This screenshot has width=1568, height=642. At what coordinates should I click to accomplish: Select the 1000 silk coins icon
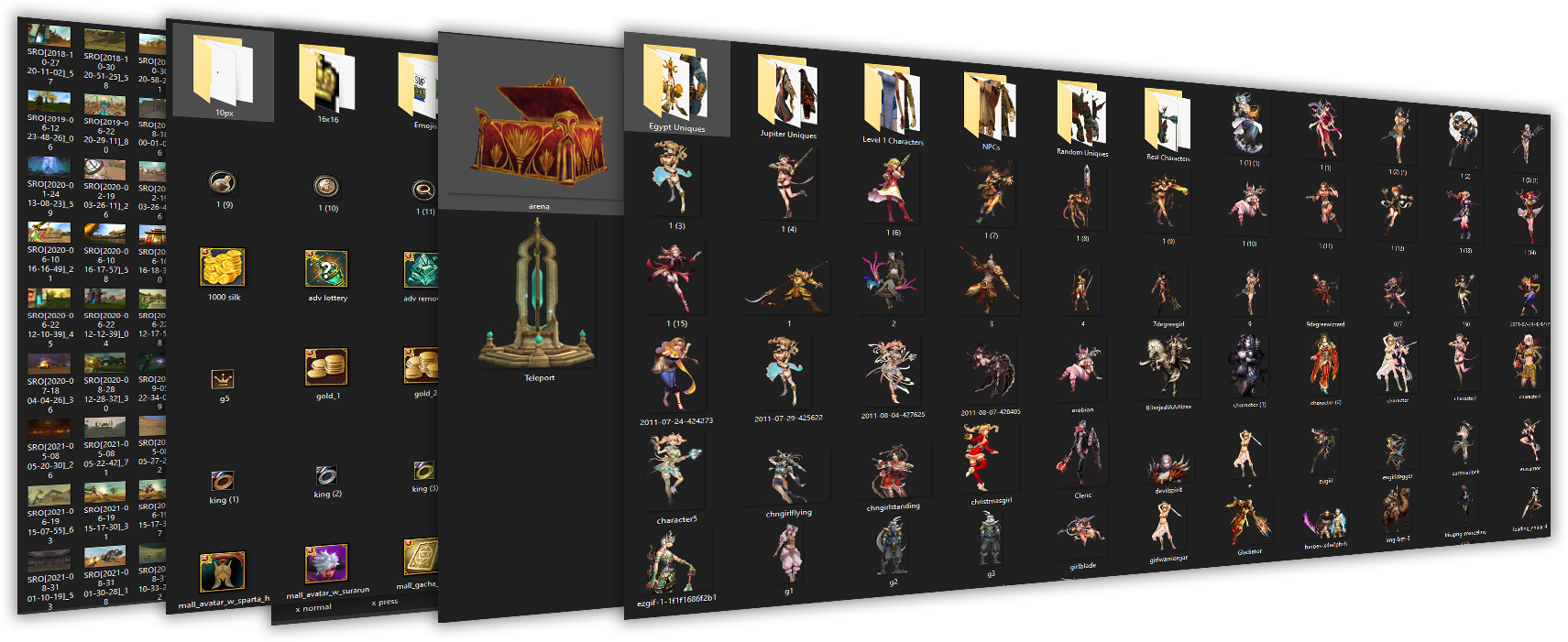point(223,268)
